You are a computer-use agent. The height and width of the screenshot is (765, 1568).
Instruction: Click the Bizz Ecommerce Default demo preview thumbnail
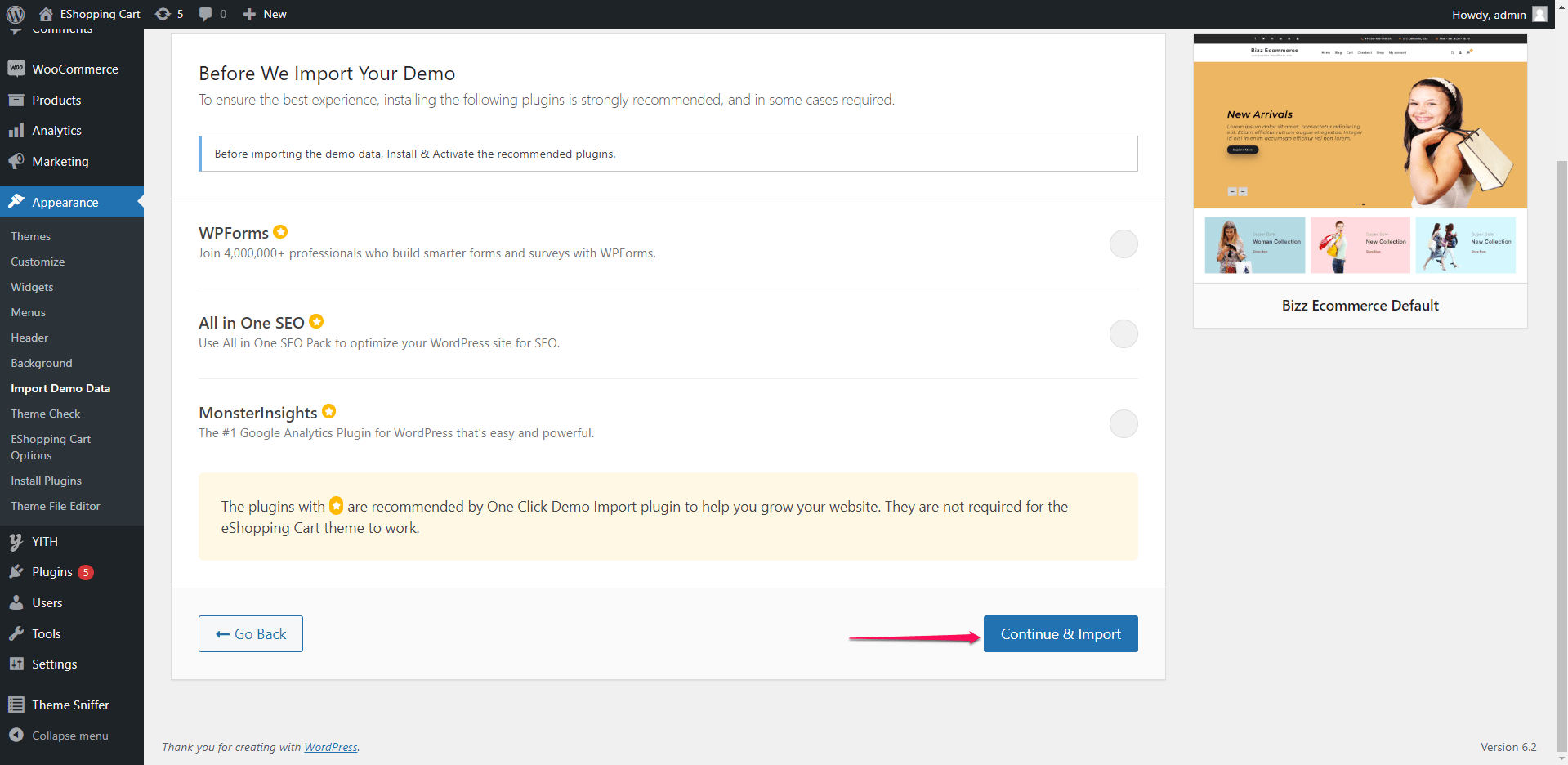[1360, 158]
